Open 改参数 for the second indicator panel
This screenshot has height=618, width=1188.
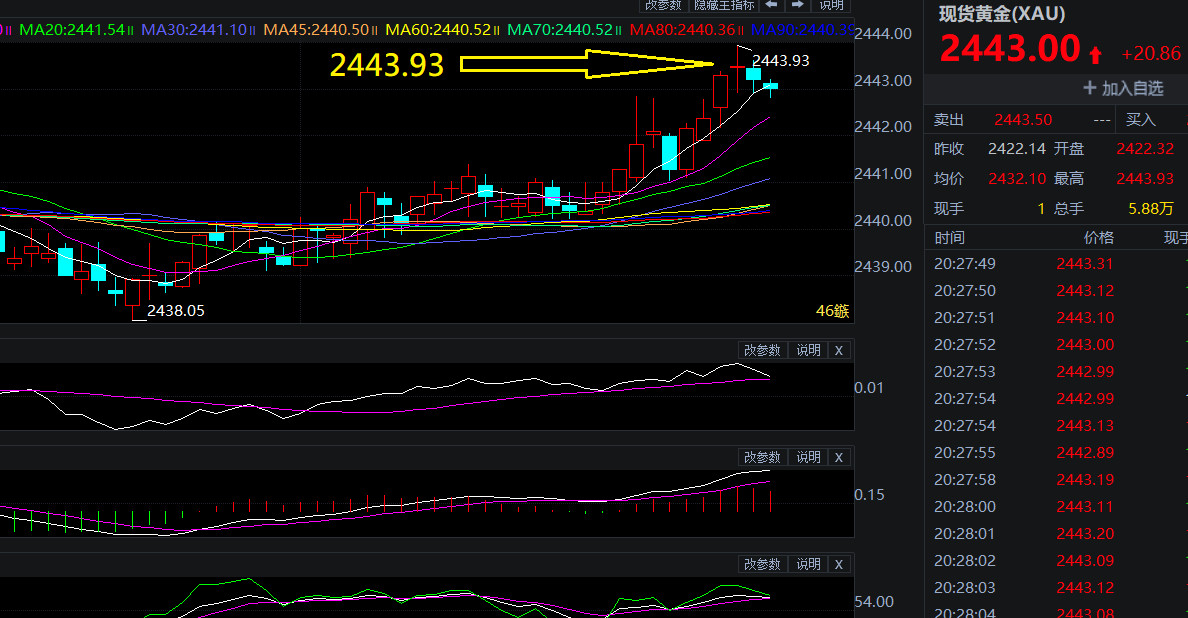point(762,457)
